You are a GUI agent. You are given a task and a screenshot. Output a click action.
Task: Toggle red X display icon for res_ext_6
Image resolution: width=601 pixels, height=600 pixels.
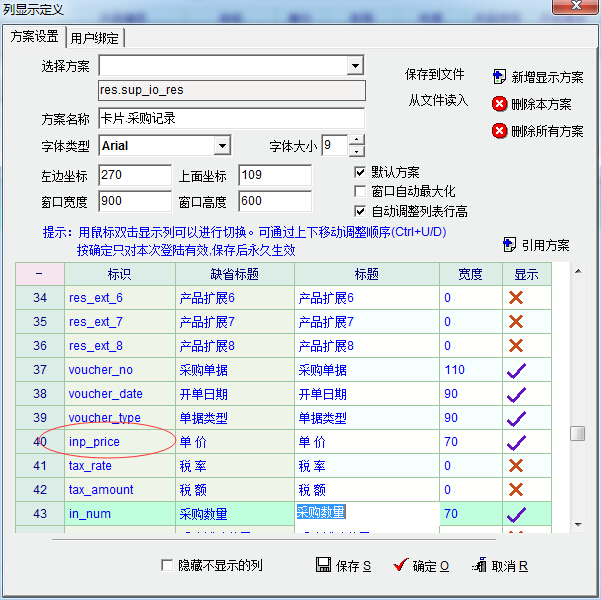coord(516,298)
